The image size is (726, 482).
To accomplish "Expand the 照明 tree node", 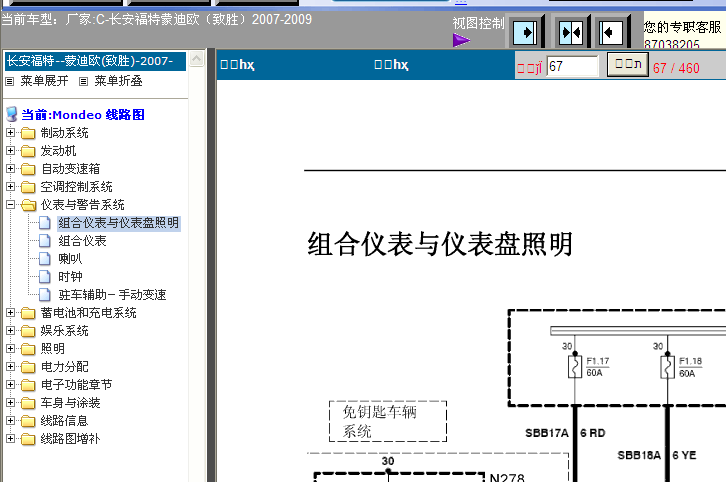I will click(10, 349).
